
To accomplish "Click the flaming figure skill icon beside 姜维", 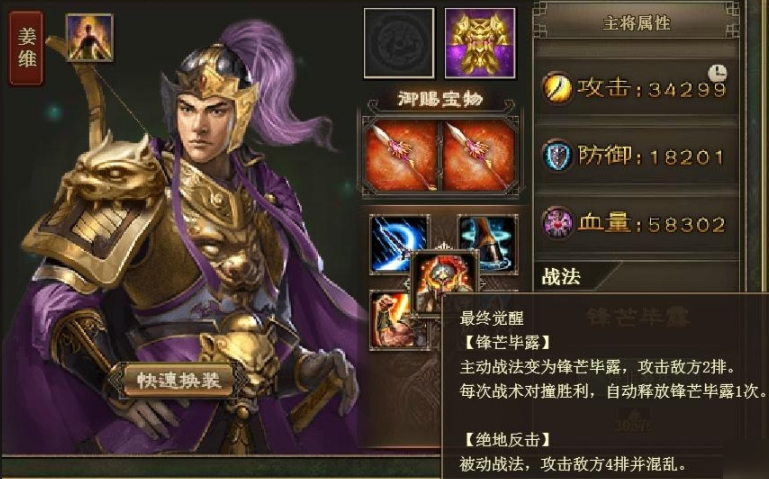I will click(x=90, y=37).
